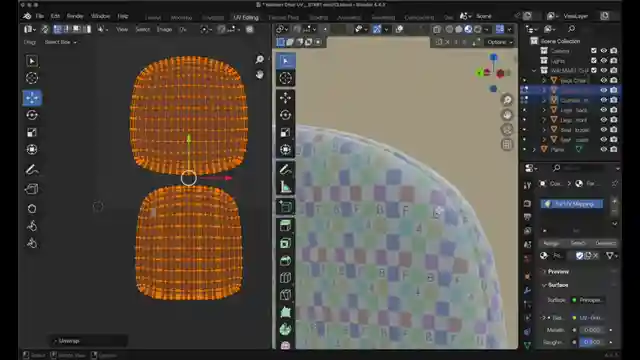Select the Poly Build tool

[285, 312]
